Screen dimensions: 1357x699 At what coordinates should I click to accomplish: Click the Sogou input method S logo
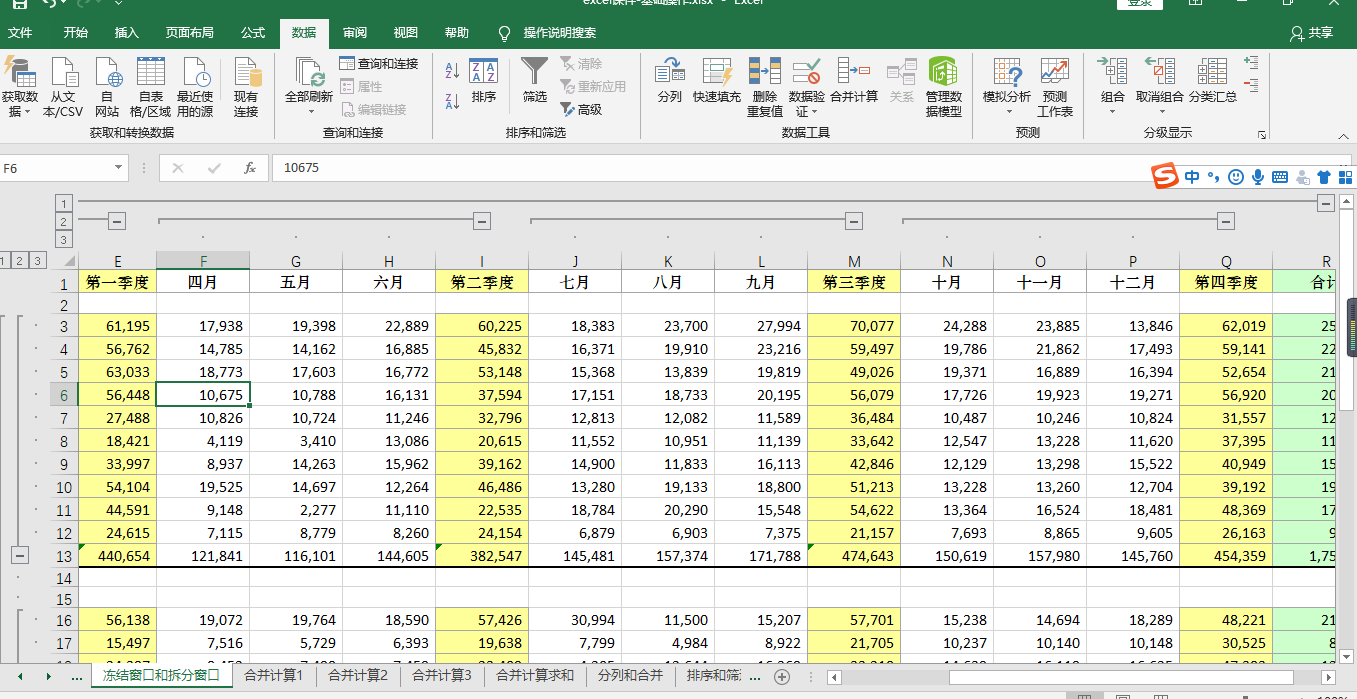1164,177
